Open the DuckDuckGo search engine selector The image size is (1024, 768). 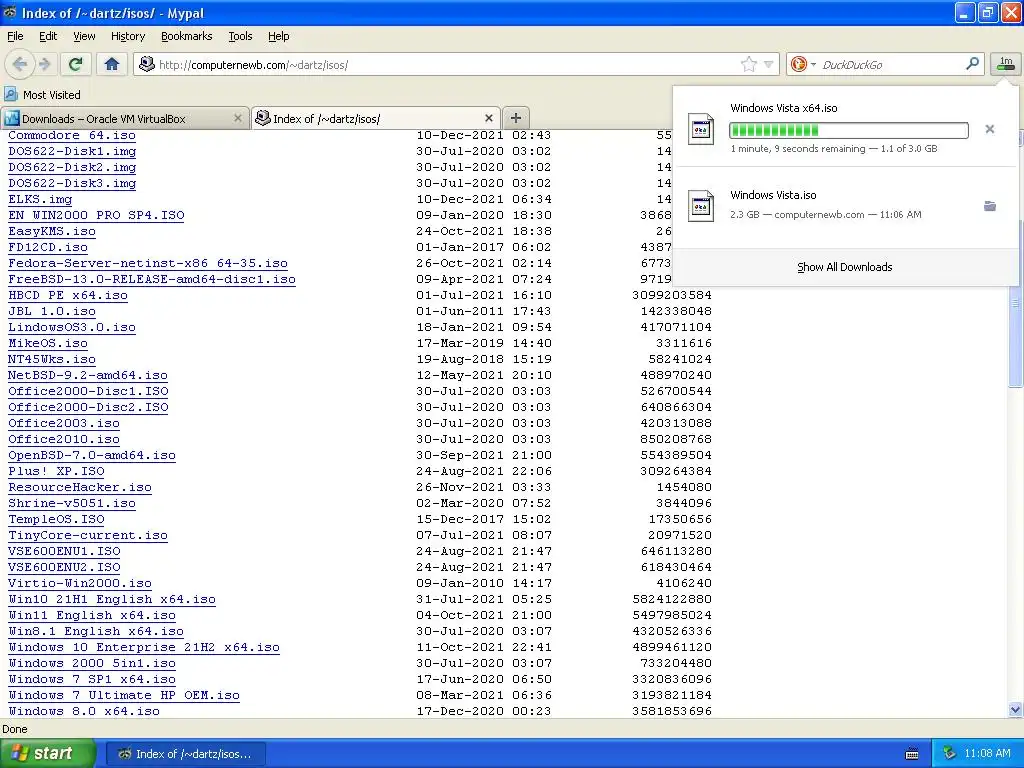(x=803, y=64)
